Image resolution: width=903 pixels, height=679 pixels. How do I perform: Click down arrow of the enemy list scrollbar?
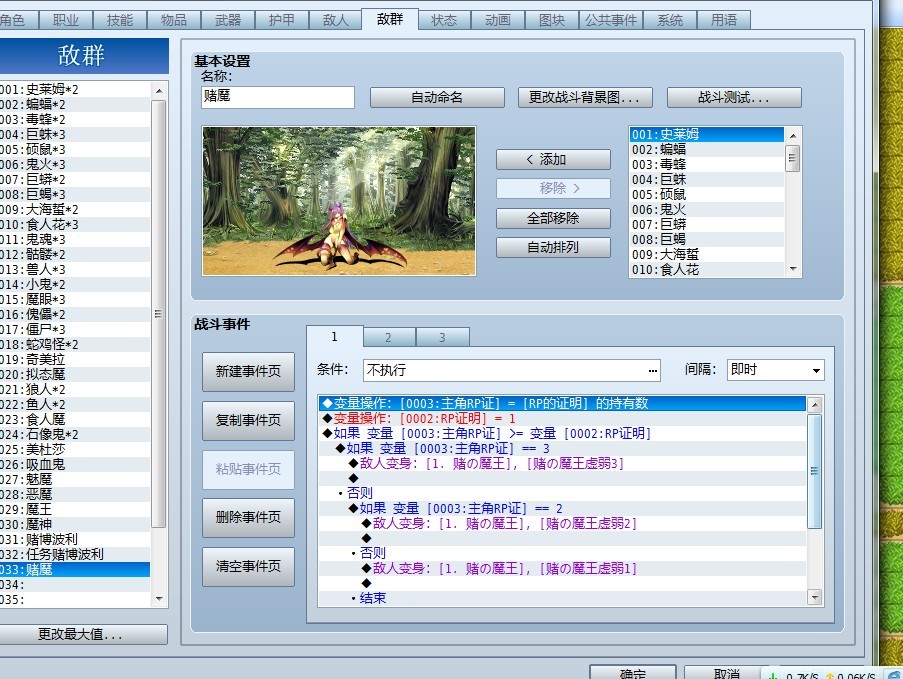[x=793, y=269]
